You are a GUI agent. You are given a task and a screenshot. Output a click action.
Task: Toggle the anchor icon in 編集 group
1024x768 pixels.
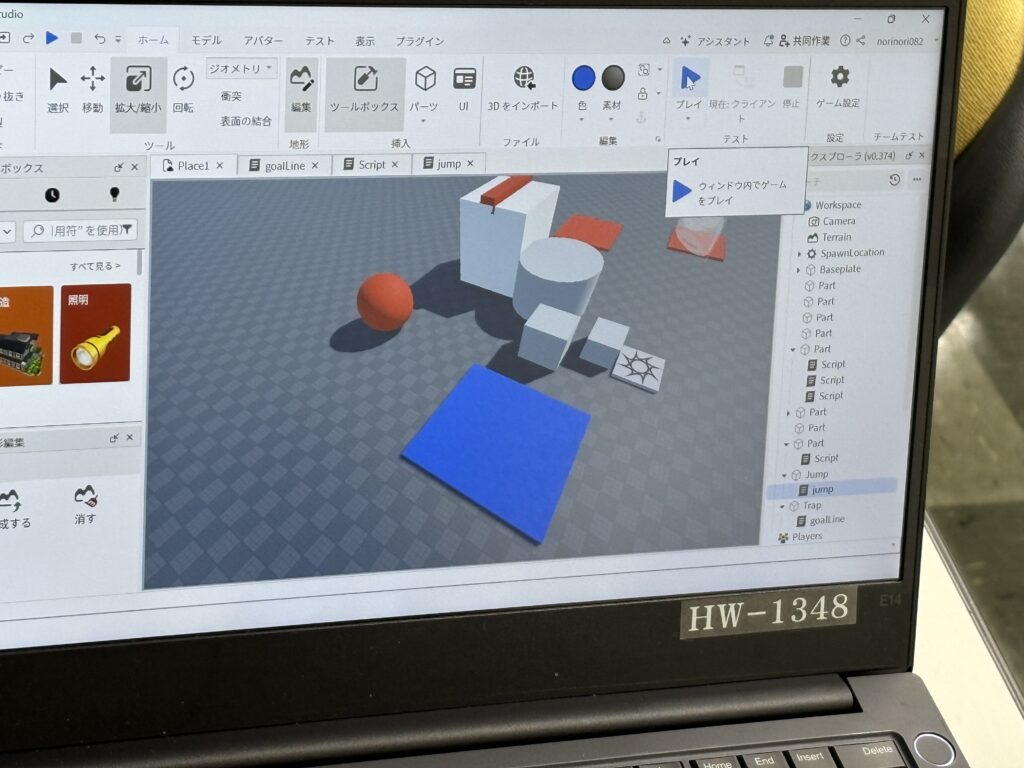(x=641, y=118)
